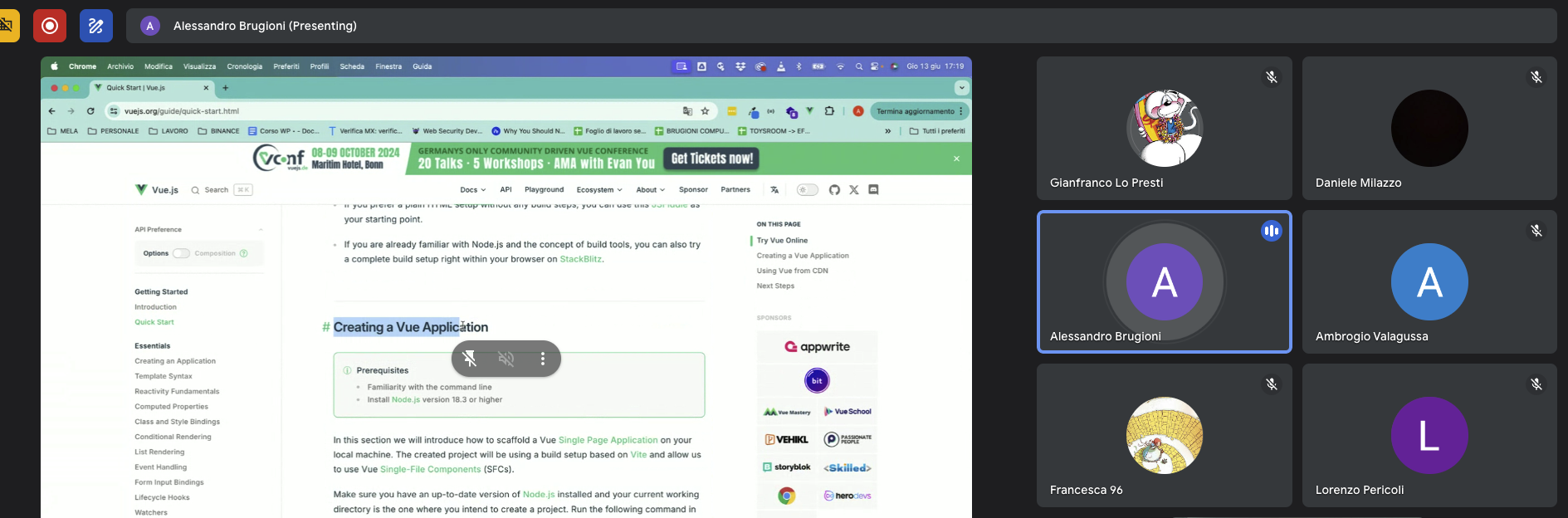The width and height of the screenshot is (1568, 518).
Task: Open the Dropbox menu bar icon
Action: coord(740,66)
